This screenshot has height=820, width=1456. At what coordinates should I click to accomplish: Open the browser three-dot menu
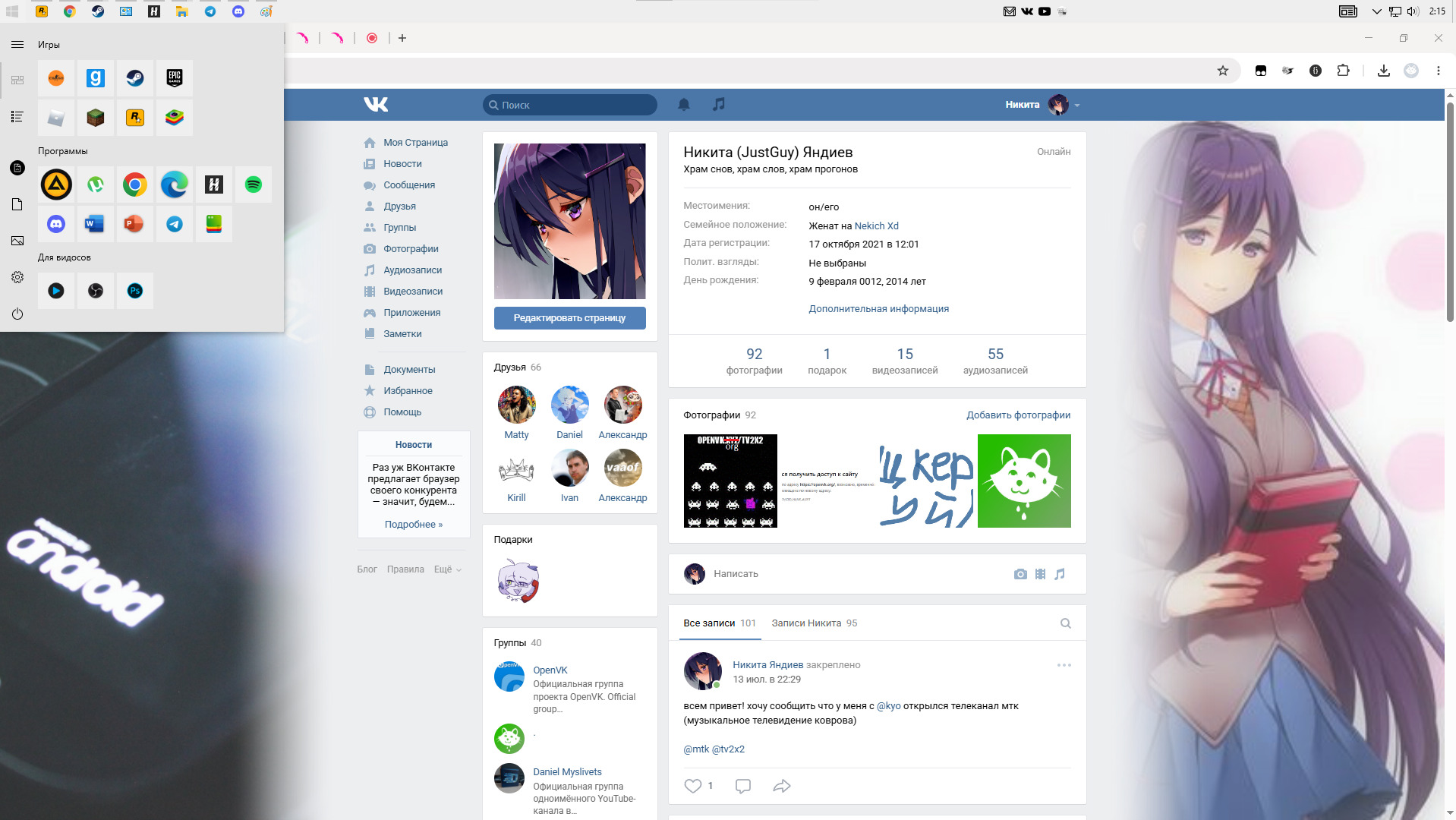1439,71
